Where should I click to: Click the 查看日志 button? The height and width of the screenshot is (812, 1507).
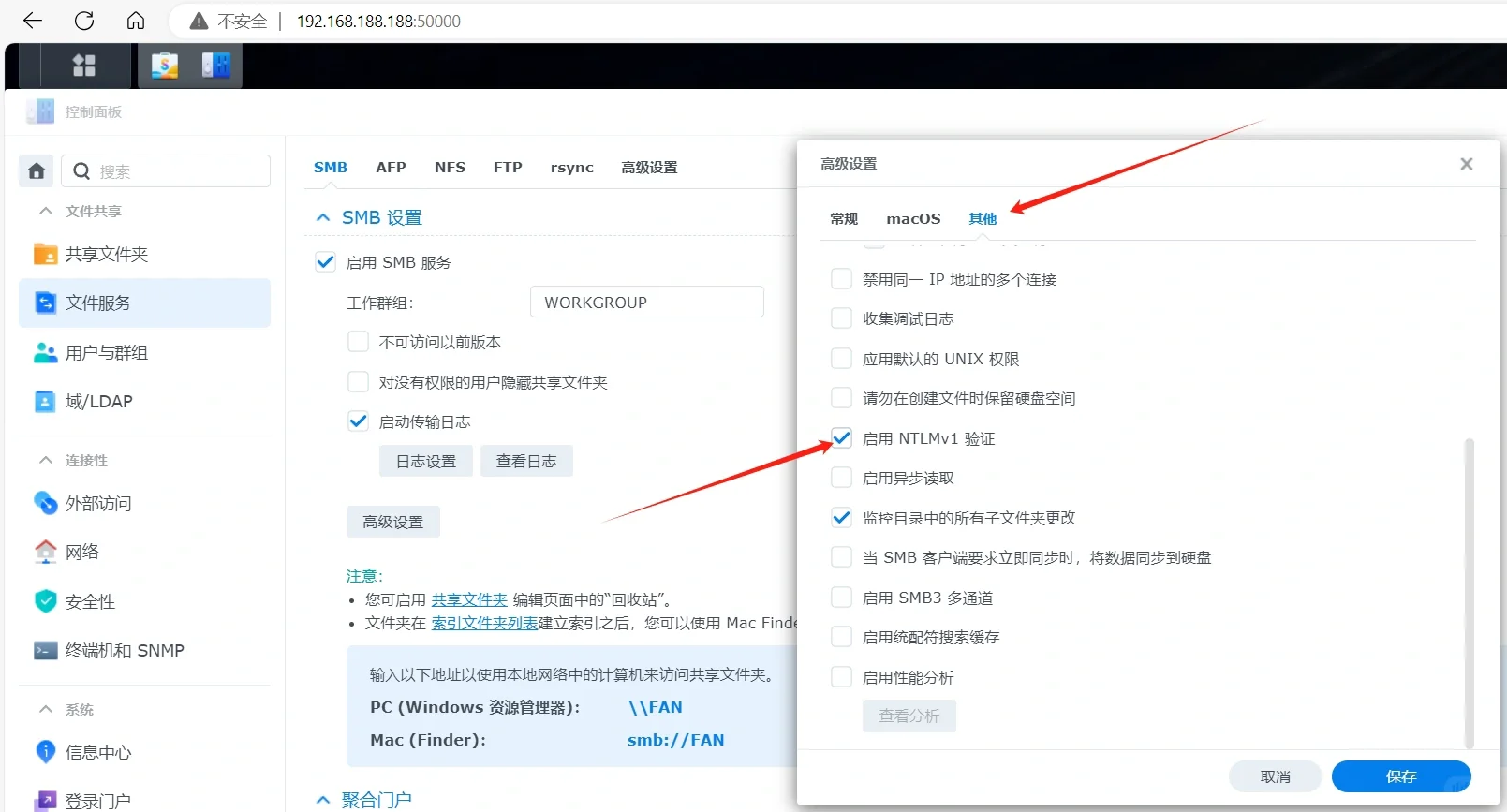[526, 461]
